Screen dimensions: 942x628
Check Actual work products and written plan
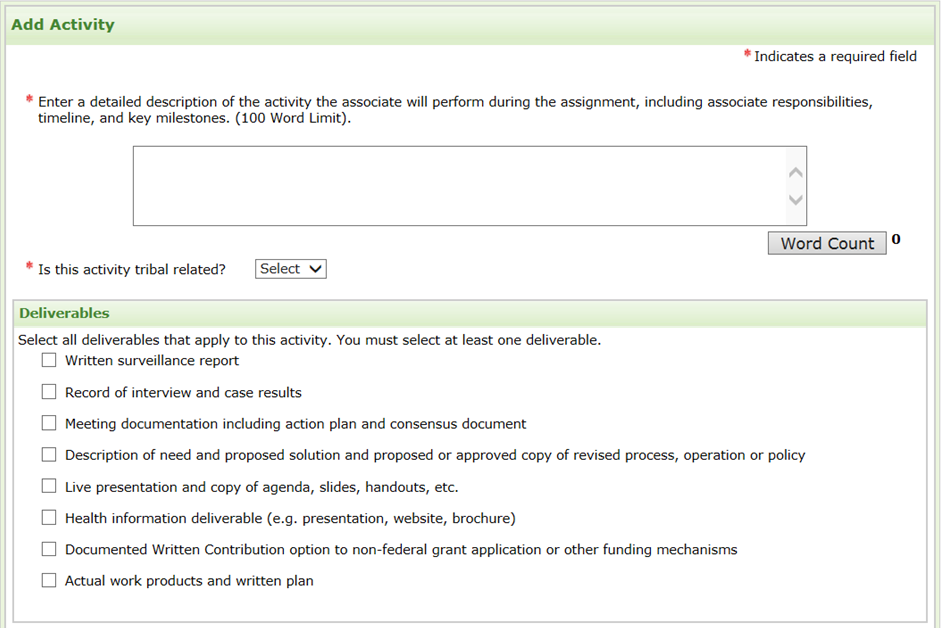pyautogui.click(x=49, y=580)
